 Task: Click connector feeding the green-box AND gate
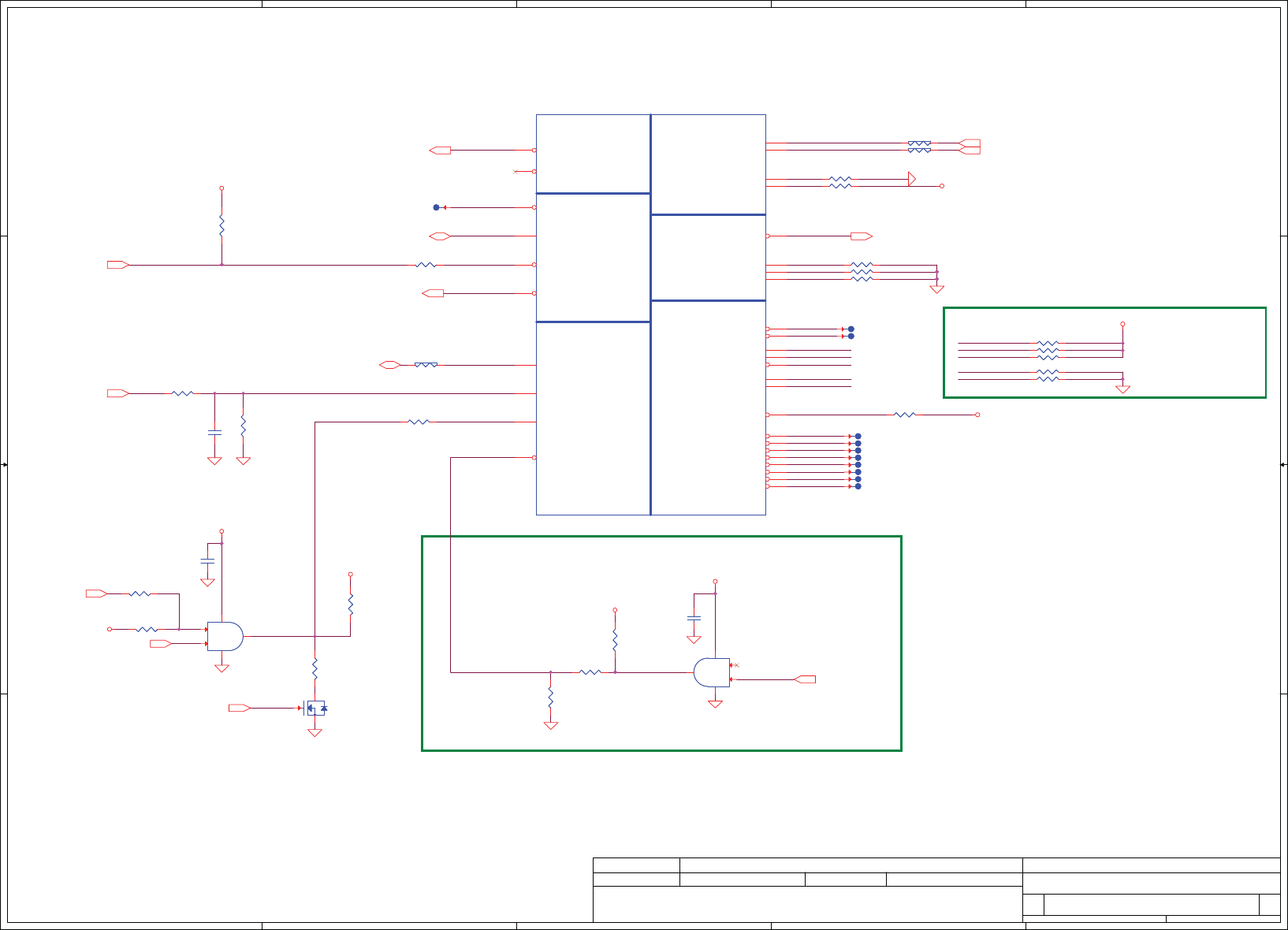click(x=805, y=679)
